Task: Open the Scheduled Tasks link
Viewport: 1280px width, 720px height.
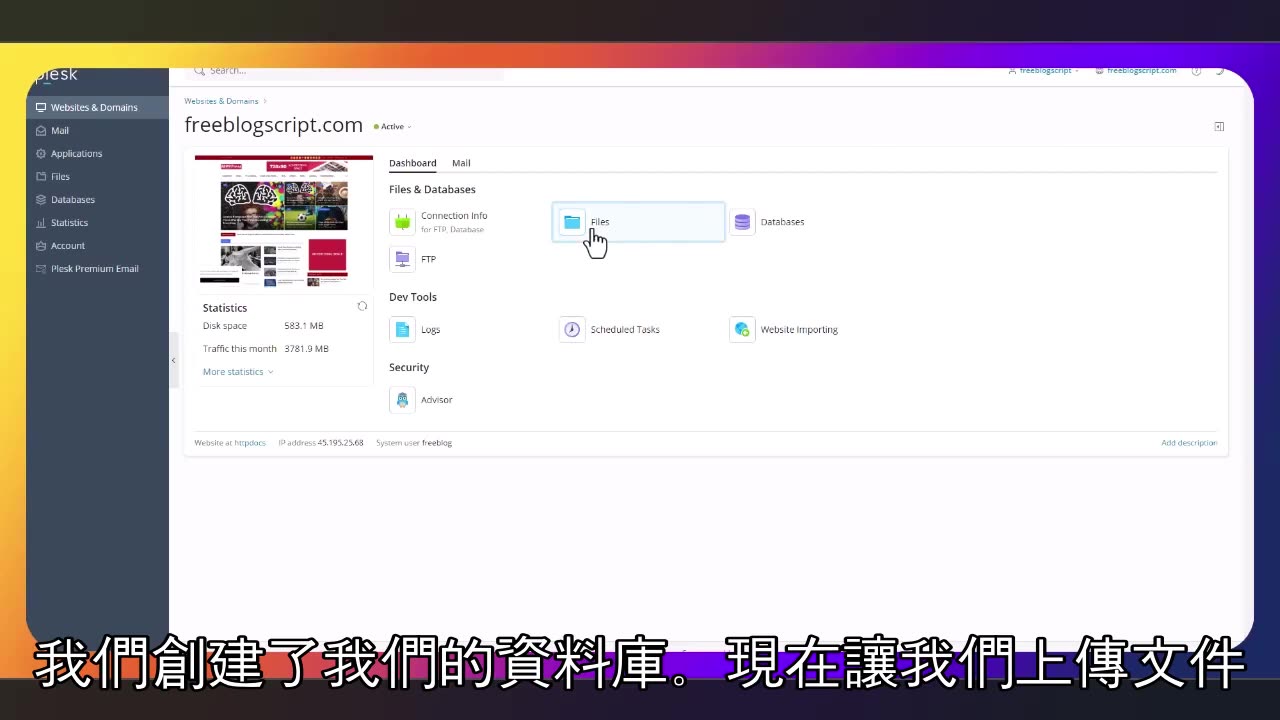Action: (x=625, y=329)
